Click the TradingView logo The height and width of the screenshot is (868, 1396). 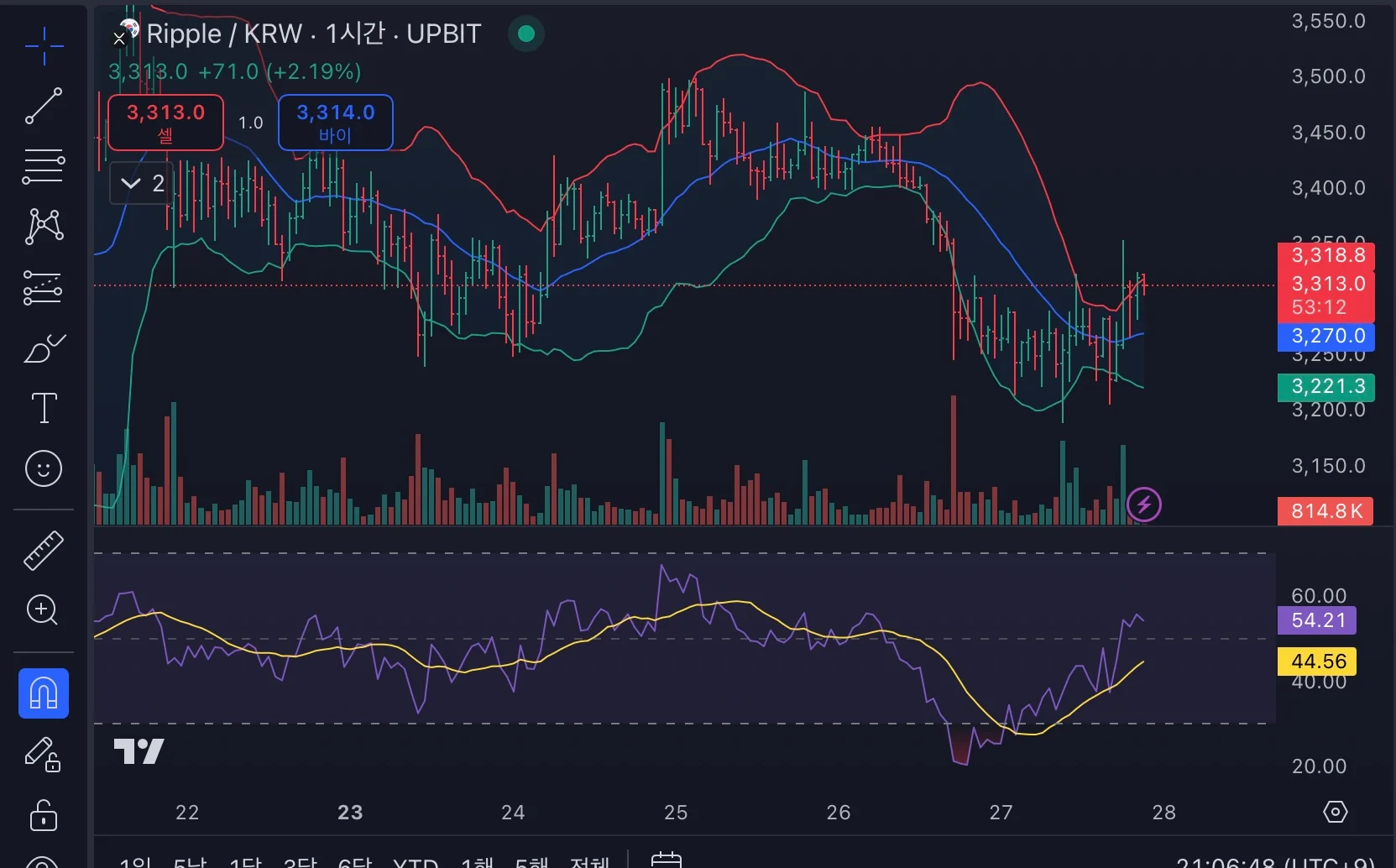coord(139,750)
